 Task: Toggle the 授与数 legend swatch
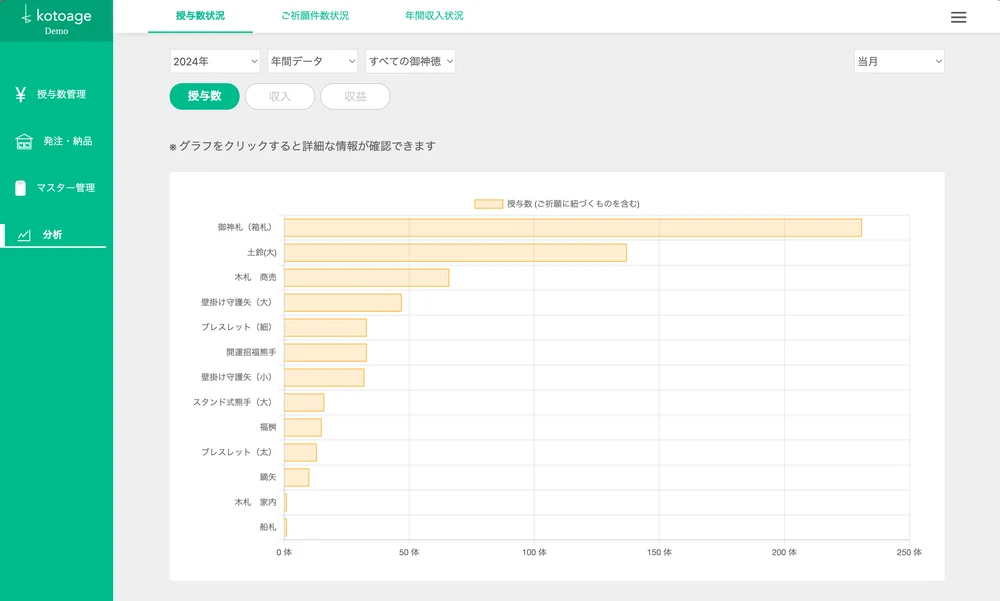click(489, 204)
